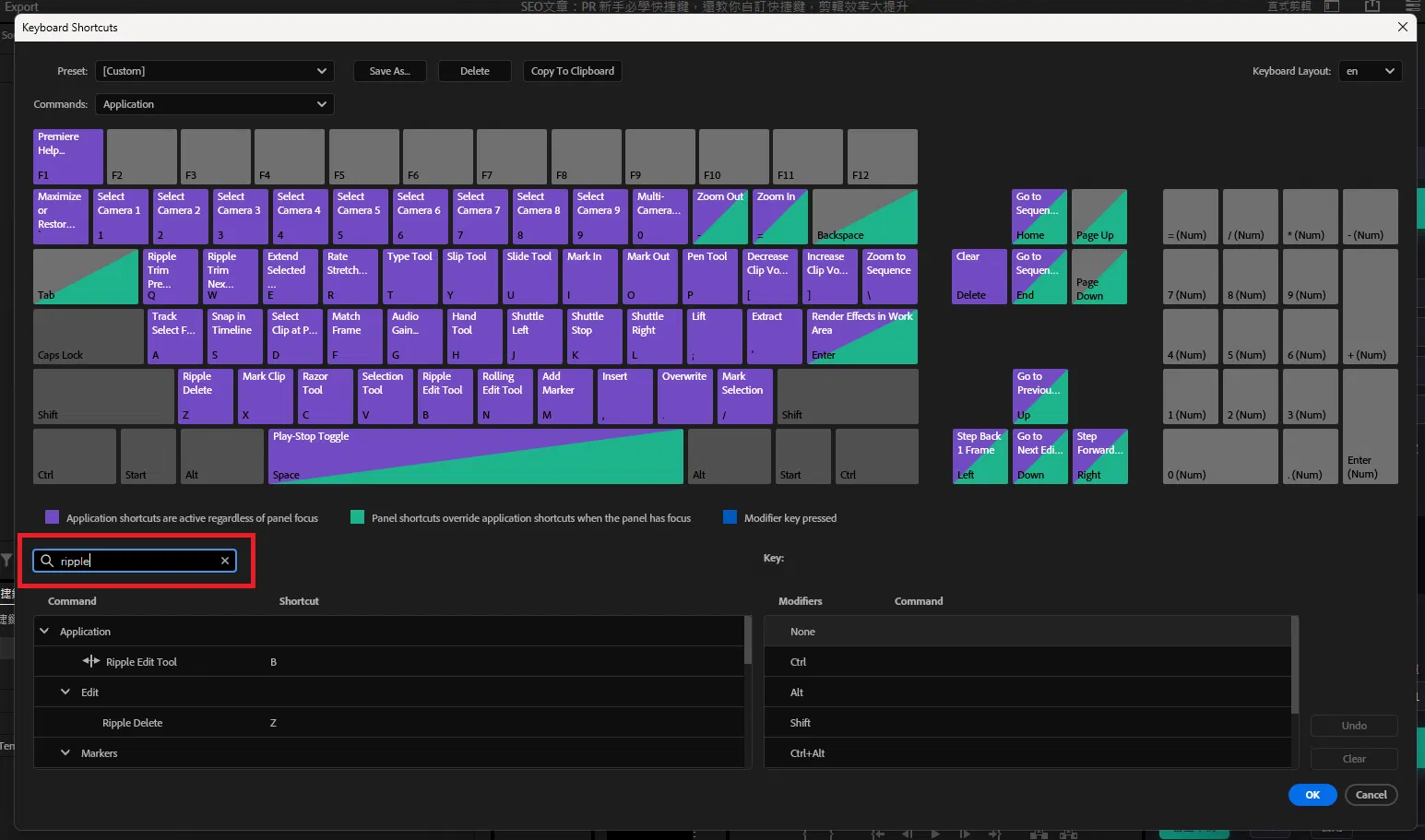Click the Undo button
Viewport: 1425px width, 840px height.
click(x=1354, y=726)
